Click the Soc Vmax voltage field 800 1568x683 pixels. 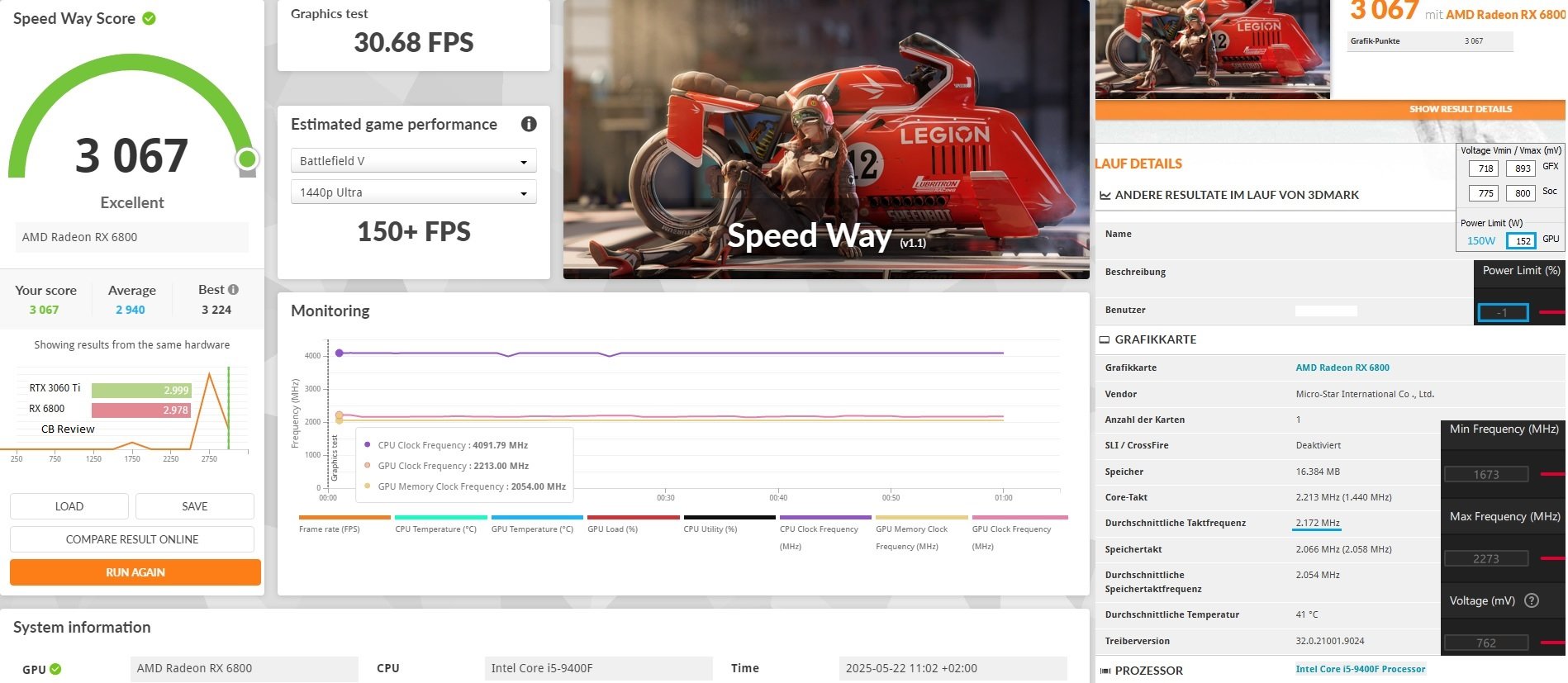pyautogui.click(x=1522, y=193)
